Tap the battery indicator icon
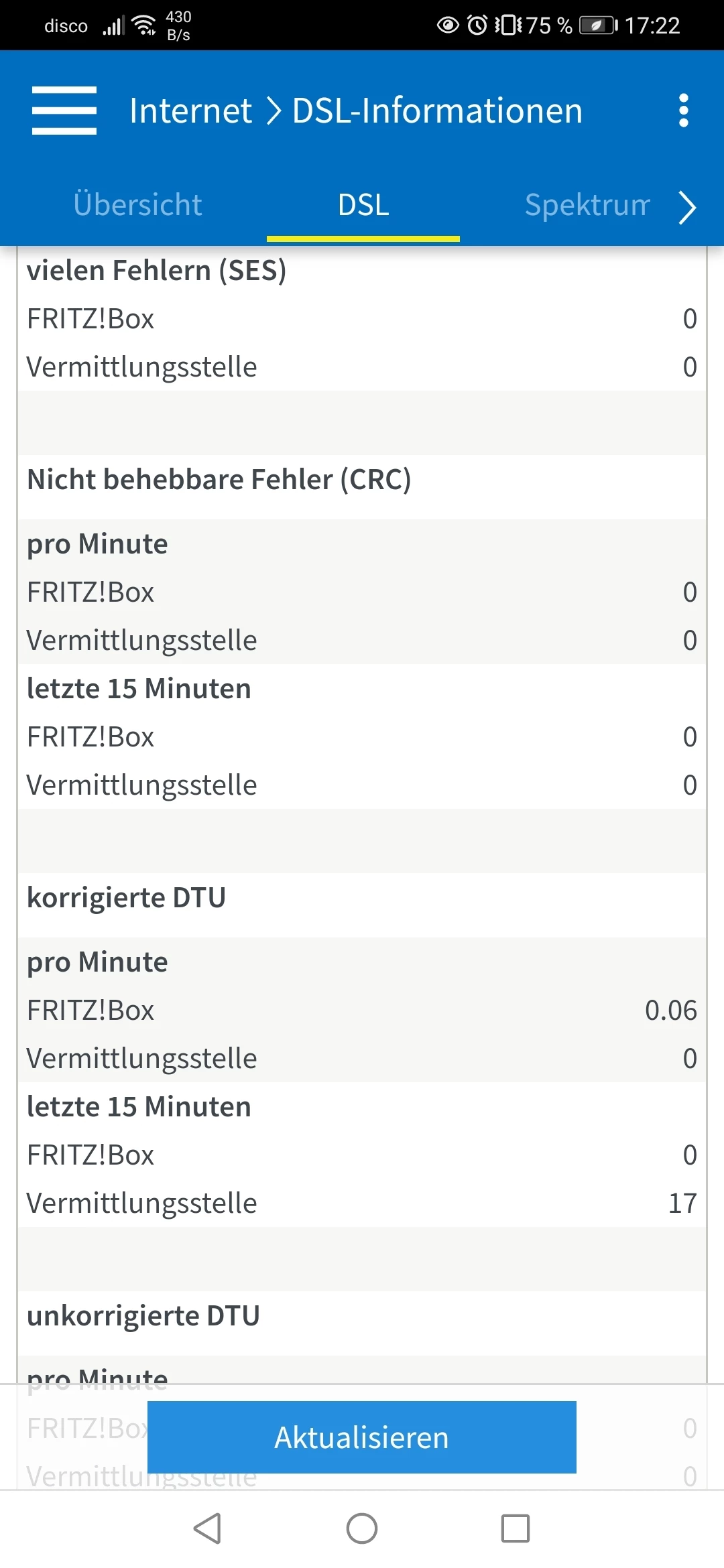This screenshot has height=1568, width=724. click(598, 25)
